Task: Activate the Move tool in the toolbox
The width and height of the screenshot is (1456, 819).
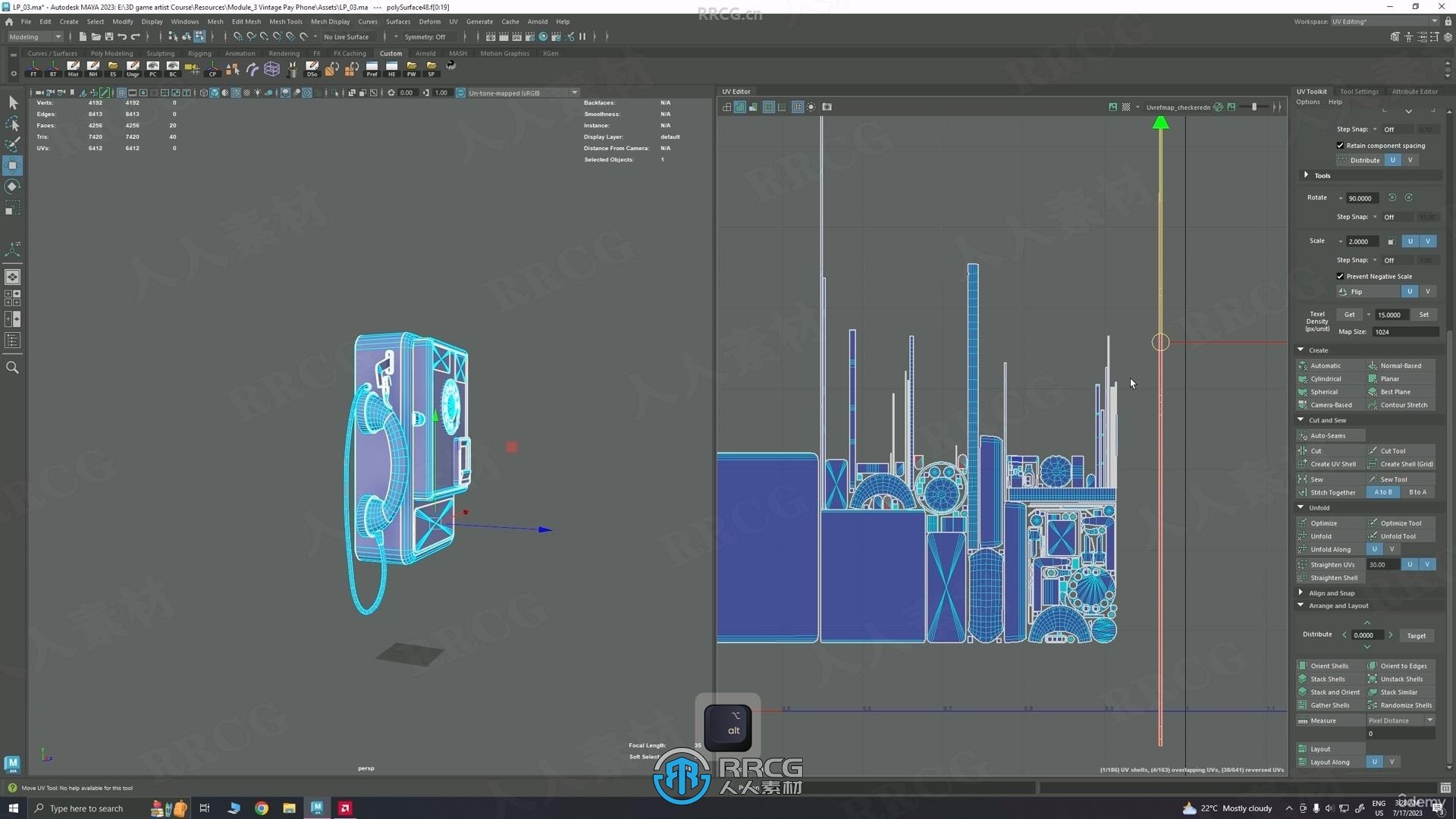Action: 13,165
